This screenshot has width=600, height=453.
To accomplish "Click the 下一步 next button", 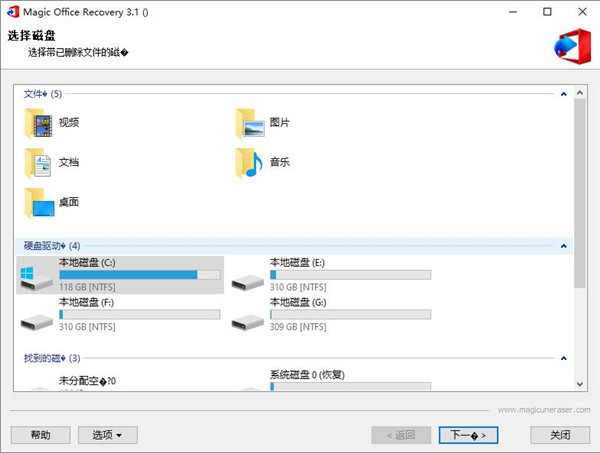I will point(468,435).
